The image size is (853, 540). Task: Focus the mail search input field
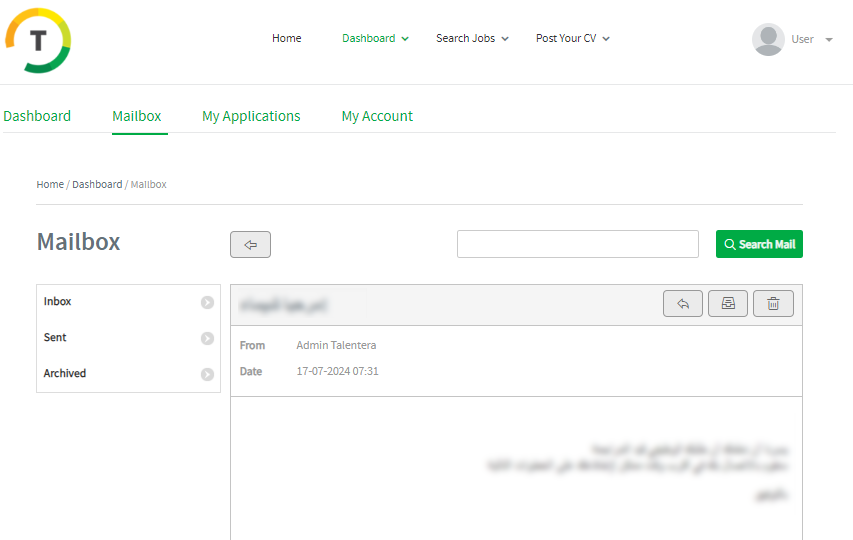(x=577, y=244)
